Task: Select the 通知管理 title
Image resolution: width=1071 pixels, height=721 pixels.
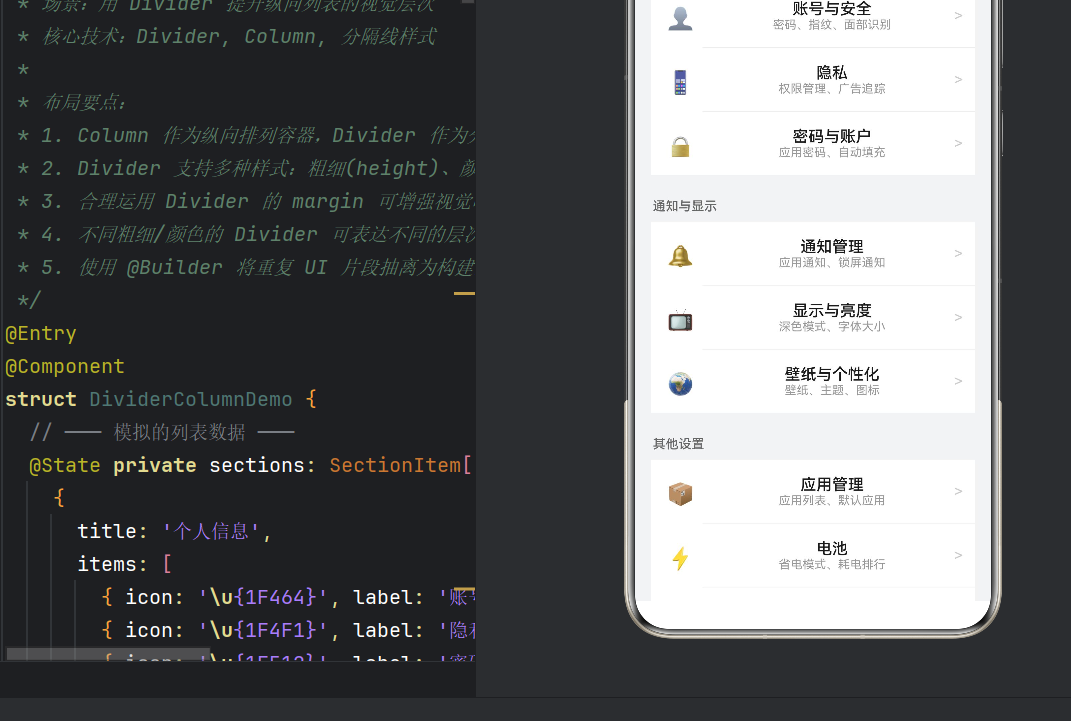Action: coord(832,246)
